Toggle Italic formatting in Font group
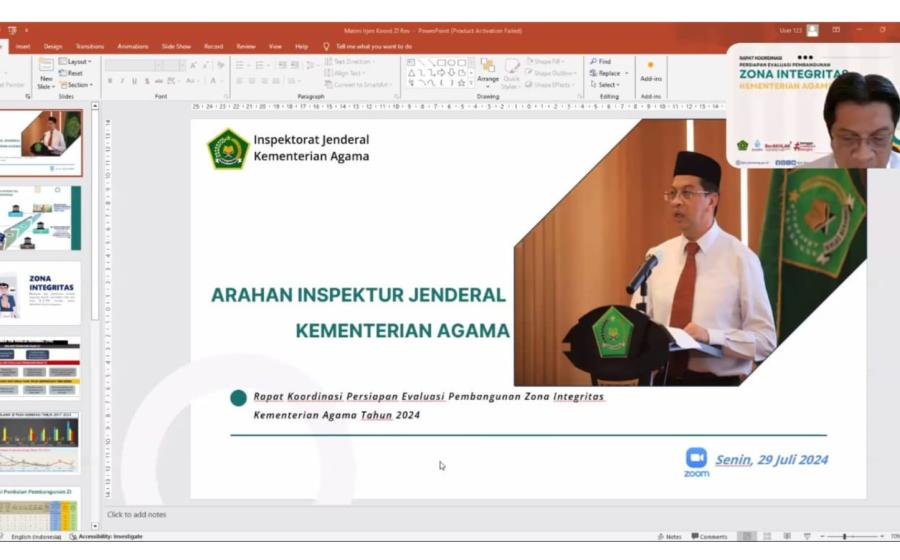 (x=122, y=81)
